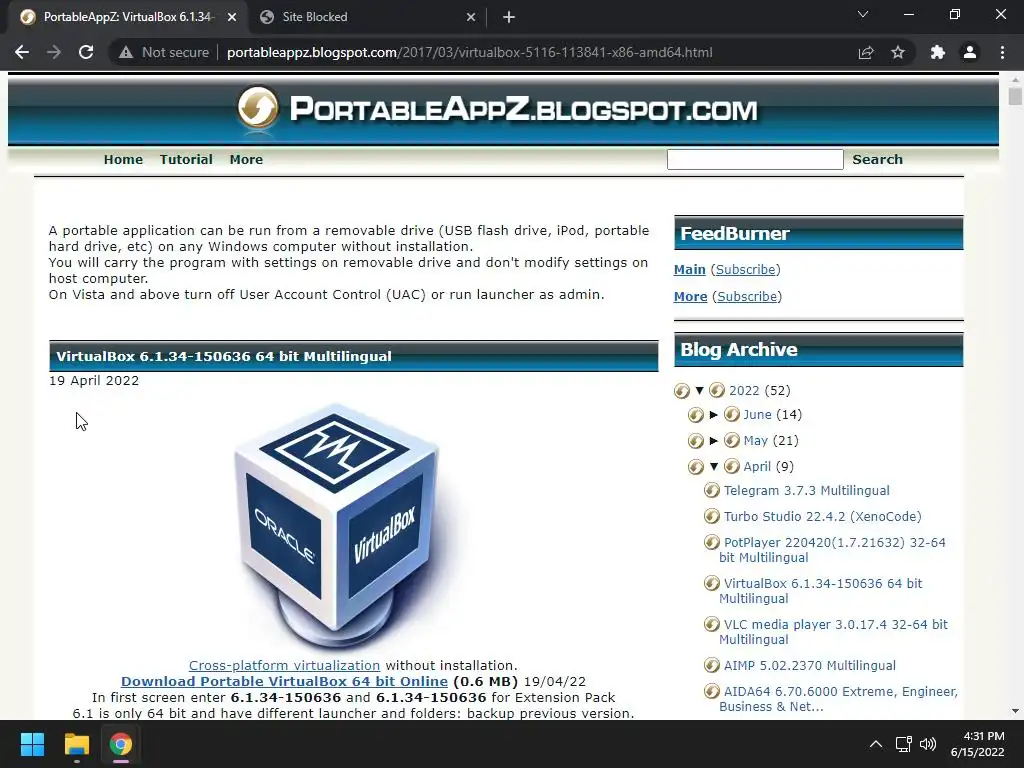
Task: Click the PortableAppZ logo icon in header
Action: pyautogui.click(x=258, y=106)
